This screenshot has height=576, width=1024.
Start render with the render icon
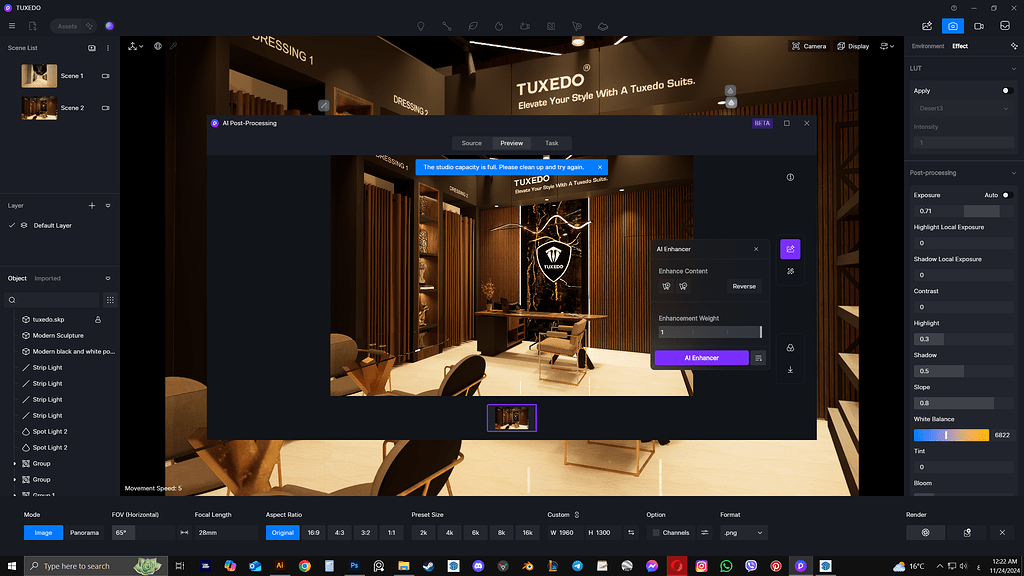[925, 533]
